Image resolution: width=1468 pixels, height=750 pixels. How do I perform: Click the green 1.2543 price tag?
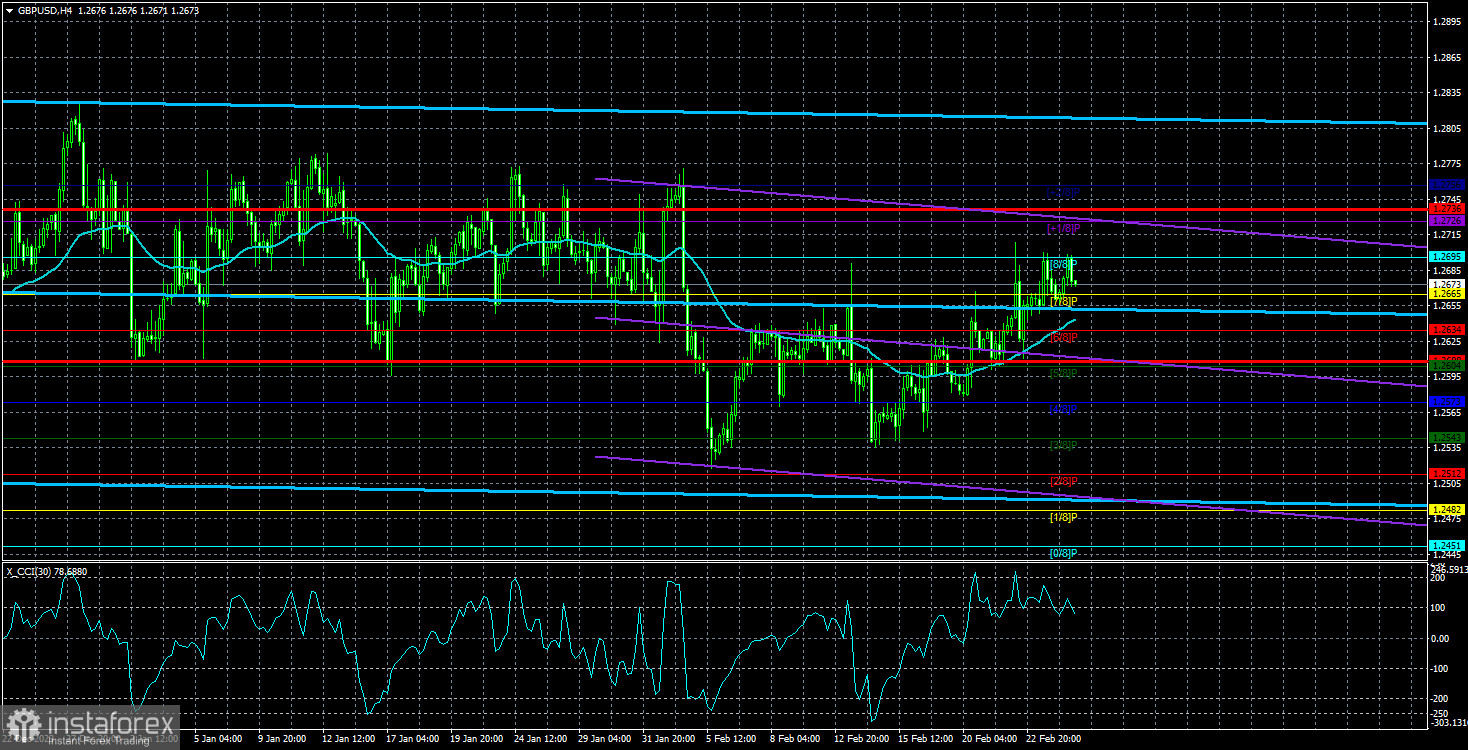(x=1448, y=437)
